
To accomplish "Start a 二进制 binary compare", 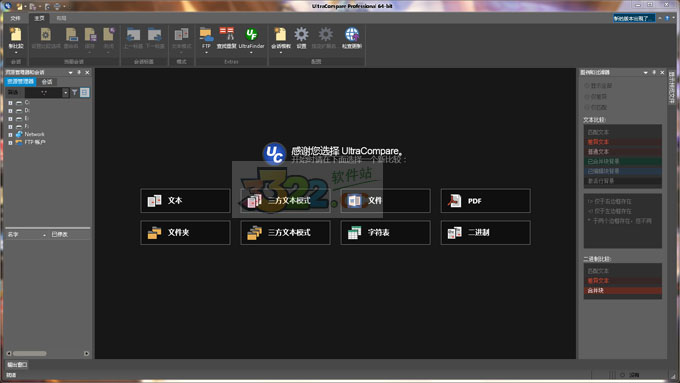I will (485, 232).
